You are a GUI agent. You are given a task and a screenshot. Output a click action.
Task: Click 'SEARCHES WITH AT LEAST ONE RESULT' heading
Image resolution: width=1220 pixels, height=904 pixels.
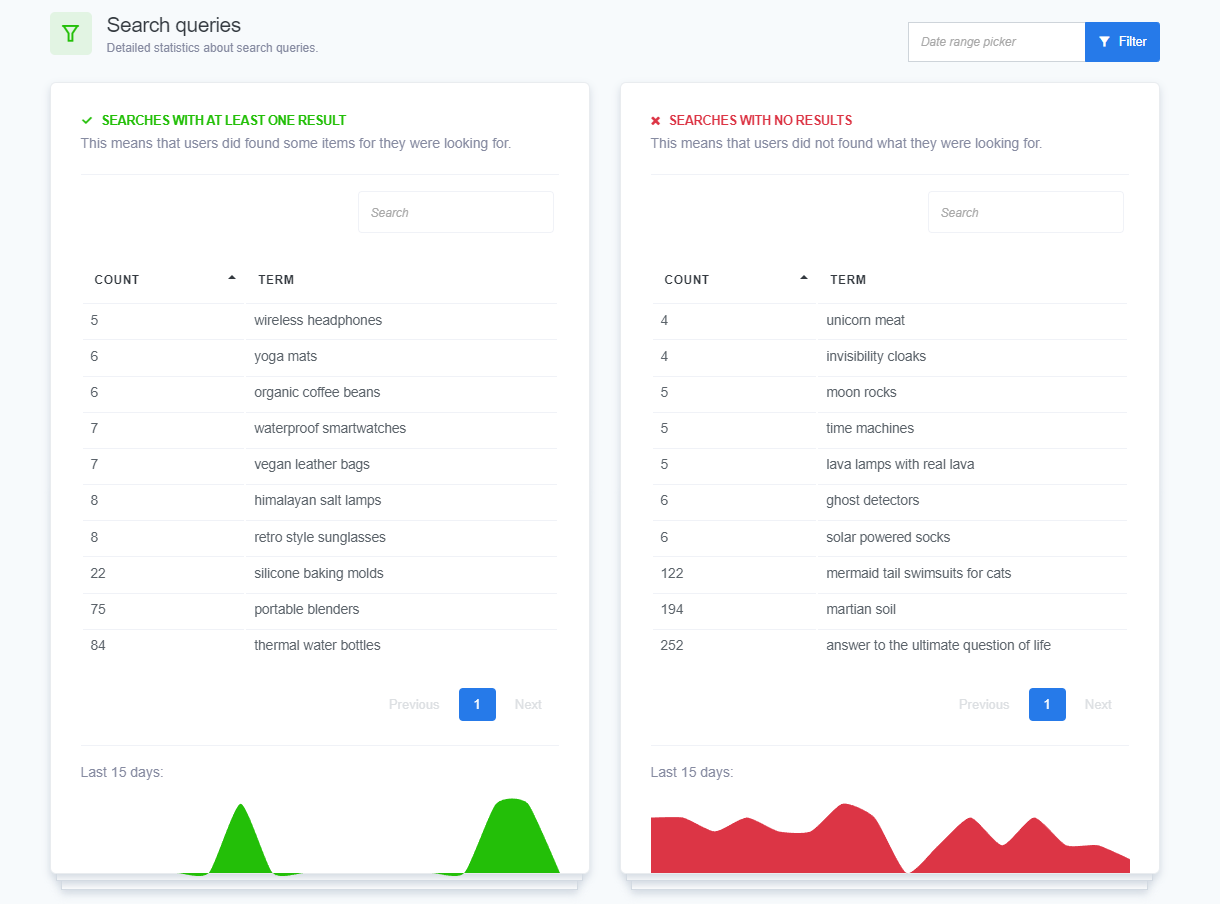coord(224,120)
